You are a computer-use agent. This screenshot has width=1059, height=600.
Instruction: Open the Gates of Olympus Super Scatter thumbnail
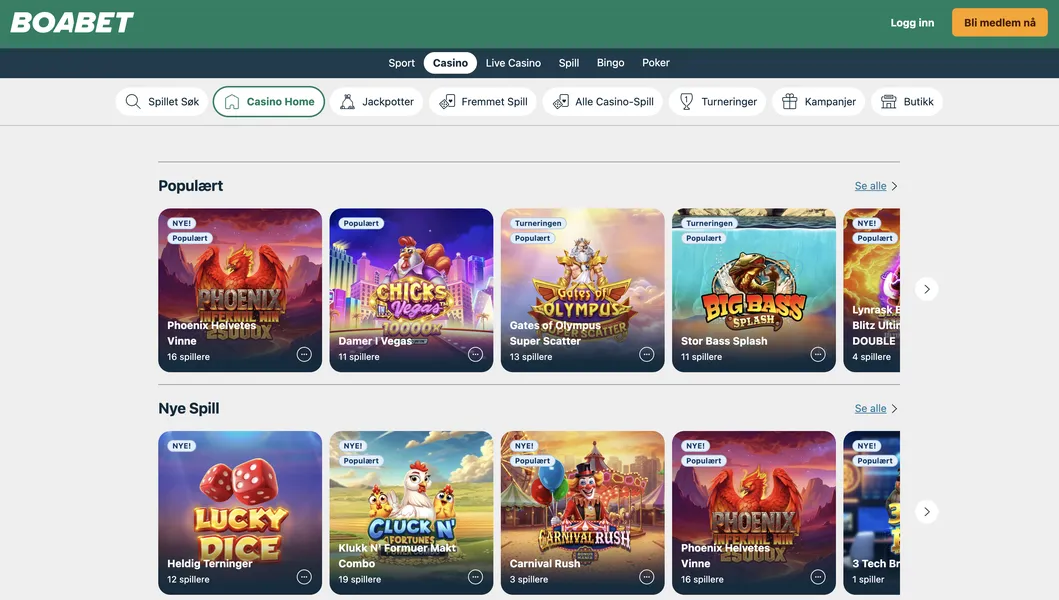click(582, 280)
